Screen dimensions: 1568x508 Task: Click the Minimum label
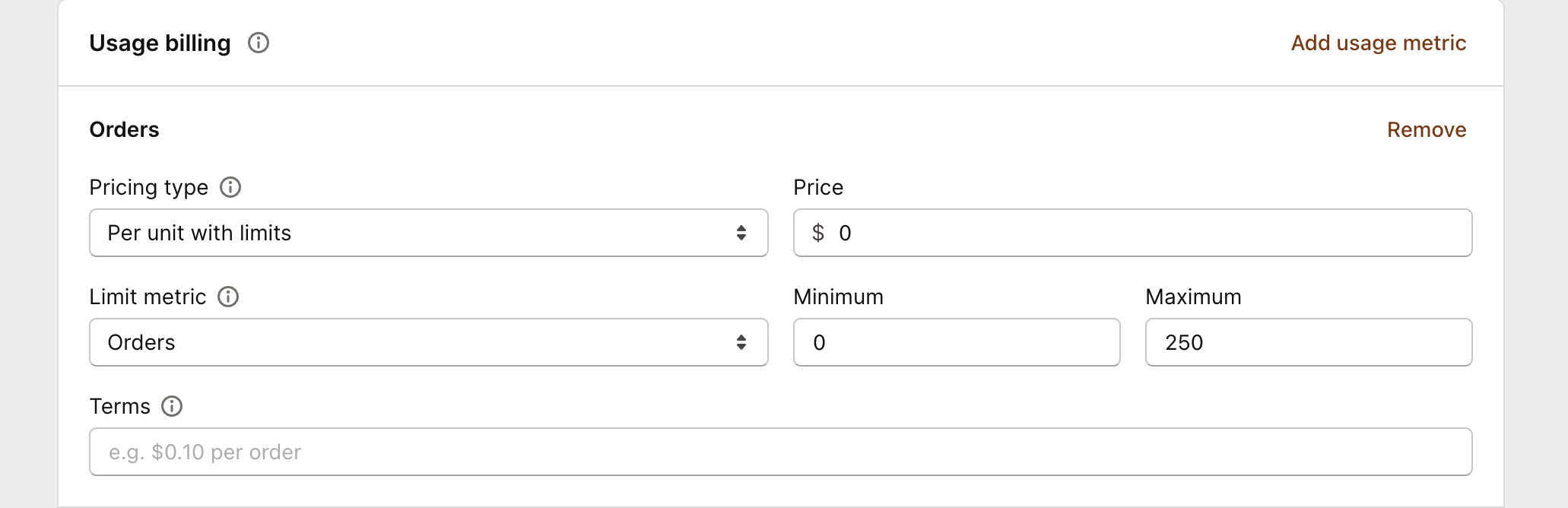[x=838, y=297]
